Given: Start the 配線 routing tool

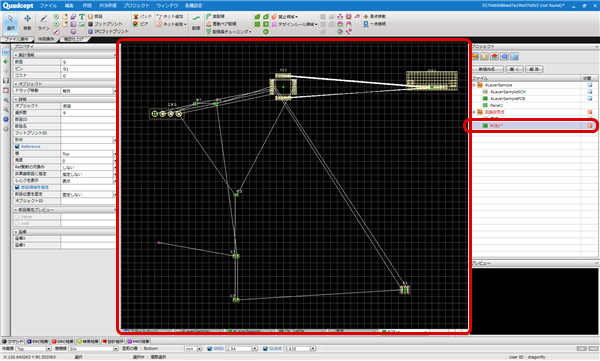Looking at the screenshot, I should [x=196, y=23].
